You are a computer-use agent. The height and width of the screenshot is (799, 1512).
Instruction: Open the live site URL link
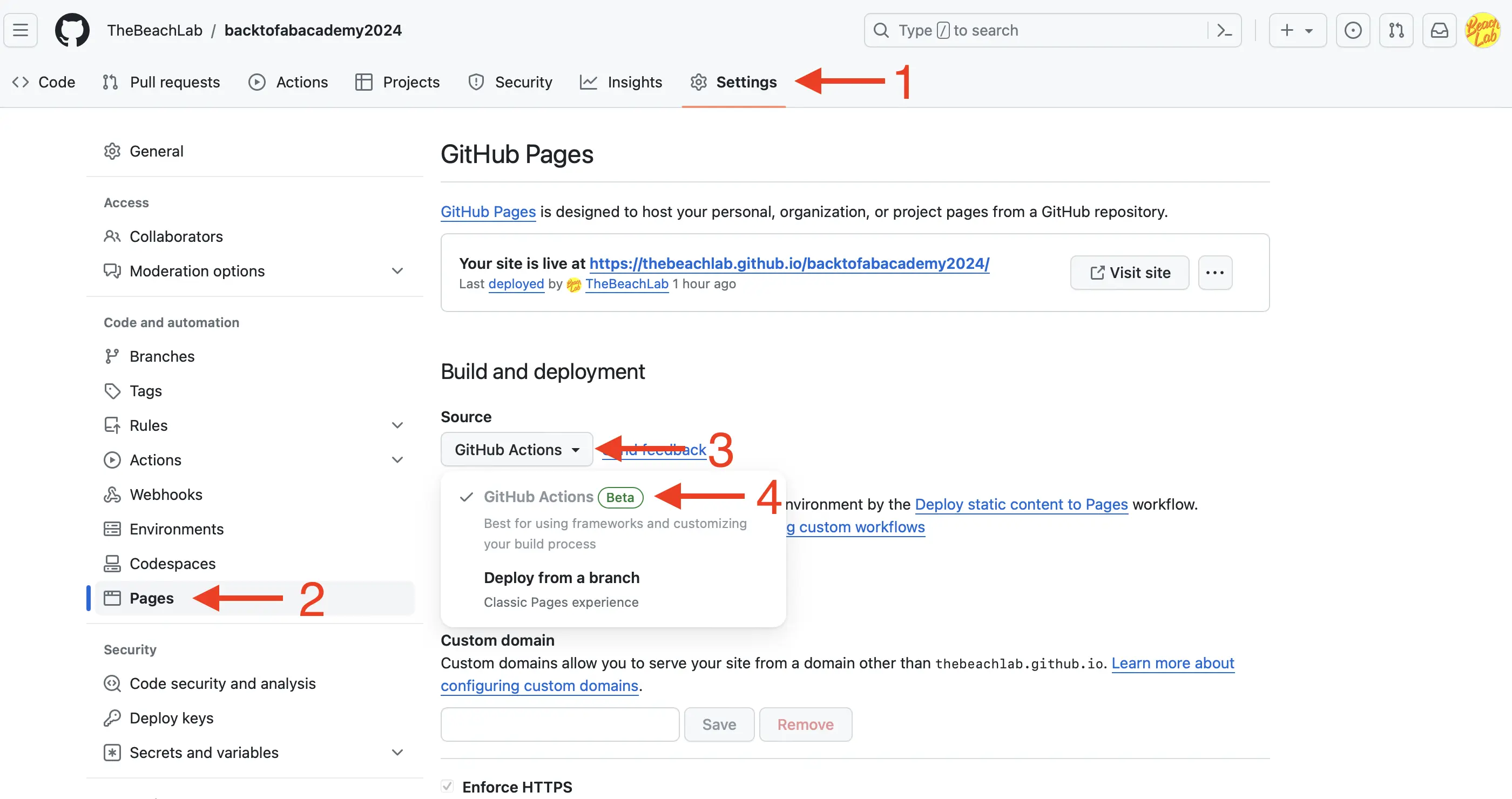pyautogui.click(x=789, y=263)
